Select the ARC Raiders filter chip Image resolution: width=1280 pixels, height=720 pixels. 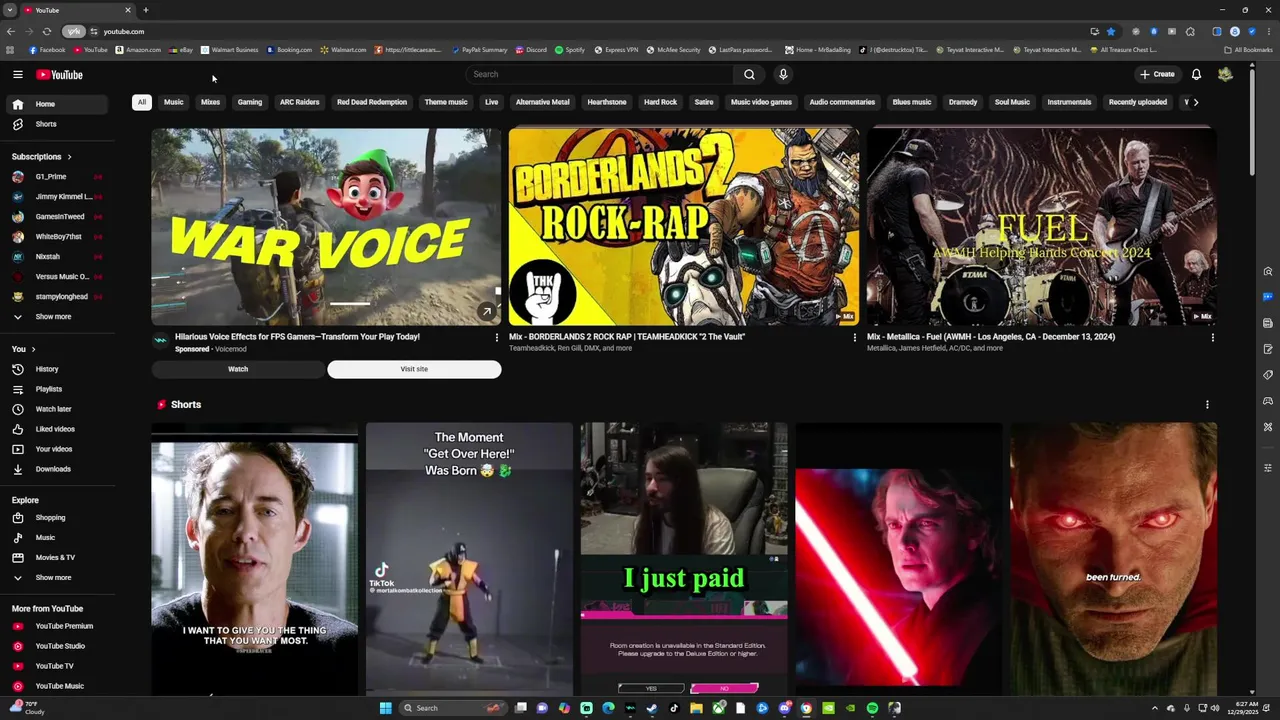click(x=300, y=102)
